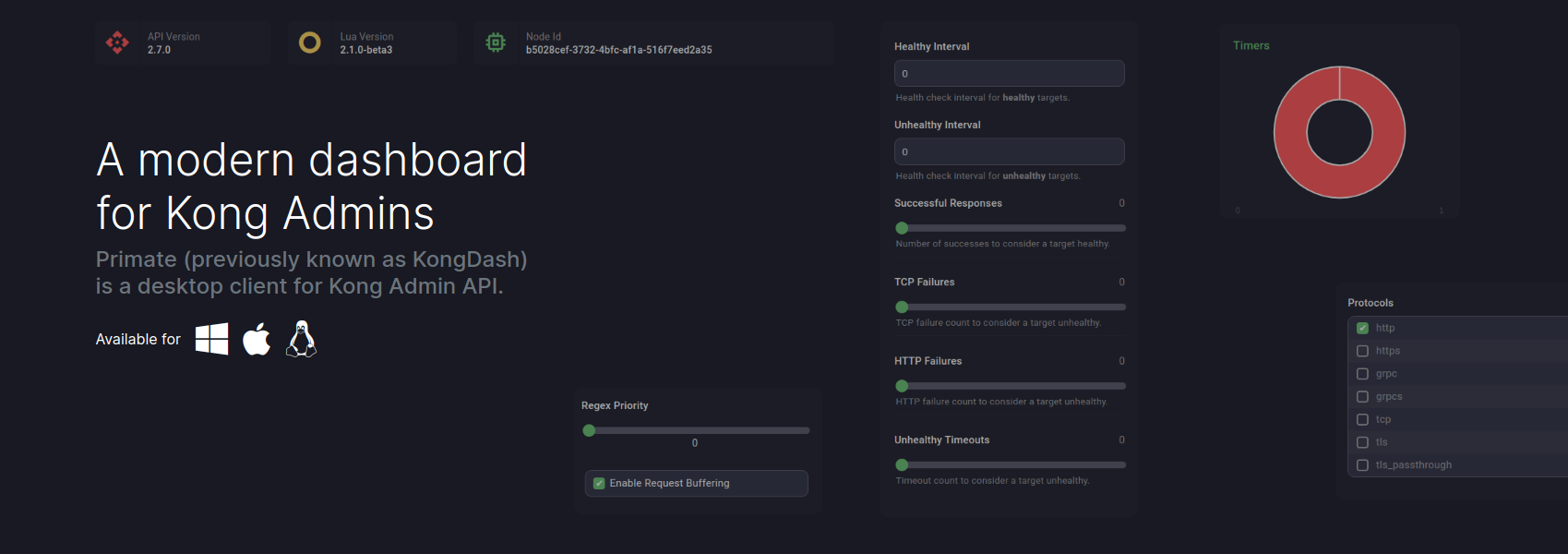Viewport: 1568px width, 554px height.
Task: Click the Unhealthy Timeouts slider track
Action: click(x=1011, y=464)
